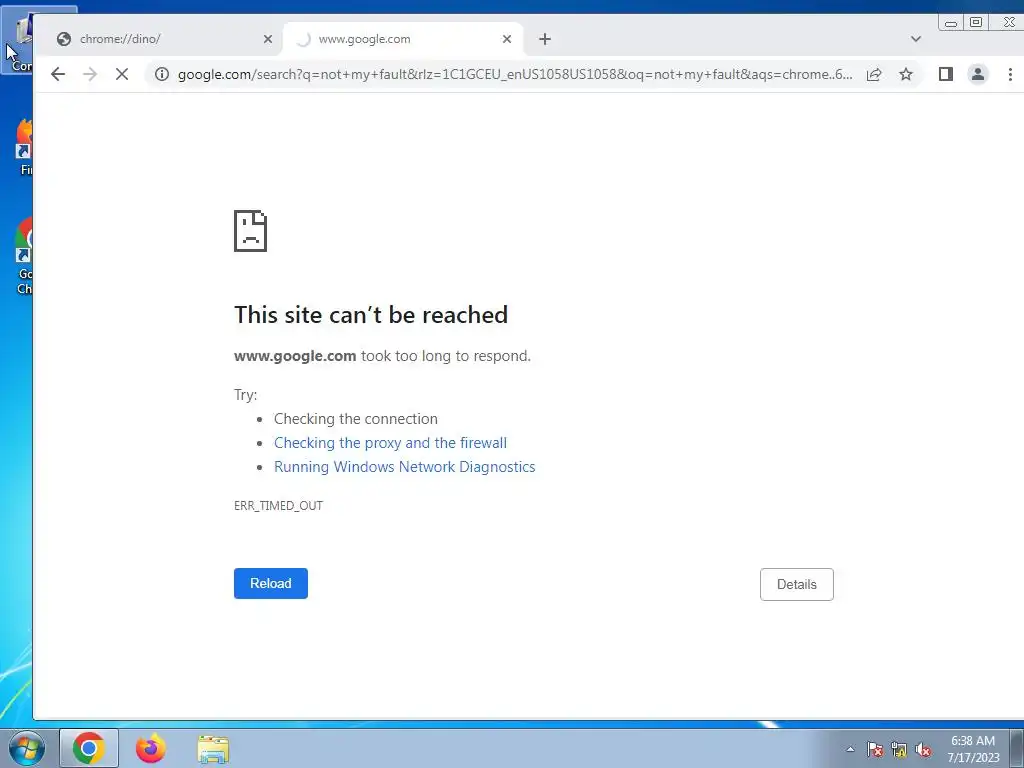
Task: Restore down the Chrome window
Action: tap(976, 23)
